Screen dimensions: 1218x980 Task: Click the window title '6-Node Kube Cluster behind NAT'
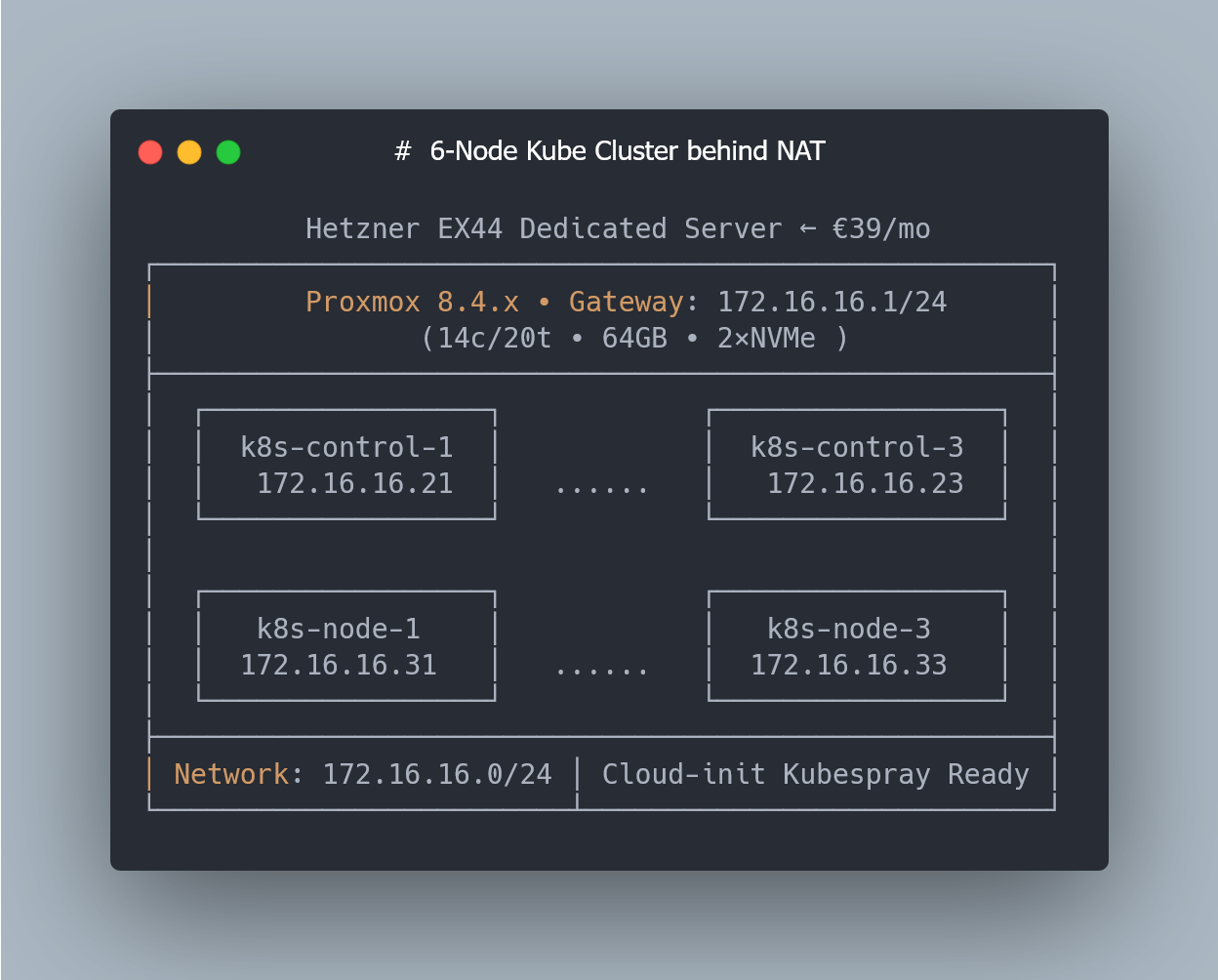628,151
